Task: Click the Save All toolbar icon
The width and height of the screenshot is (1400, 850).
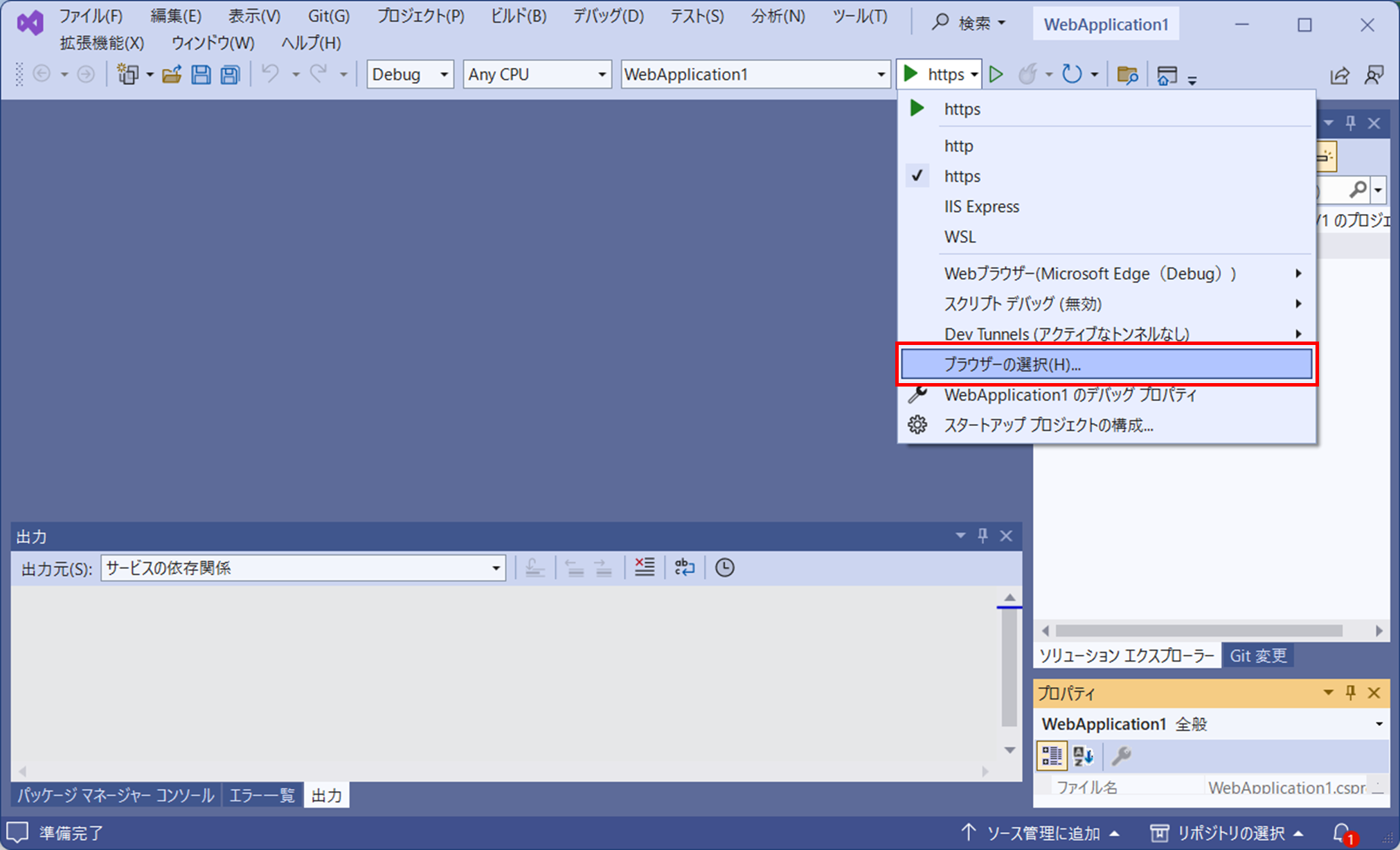Action: [x=230, y=74]
